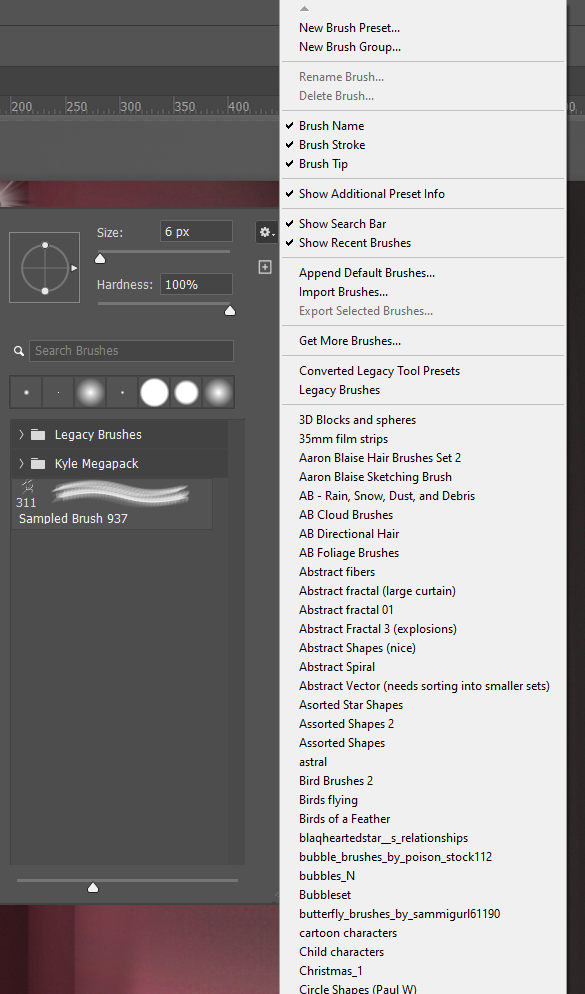Image resolution: width=585 pixels, height=994 pixels.
Task: Select Import Brushes from the menu
Action: click(x=341, y=291)
